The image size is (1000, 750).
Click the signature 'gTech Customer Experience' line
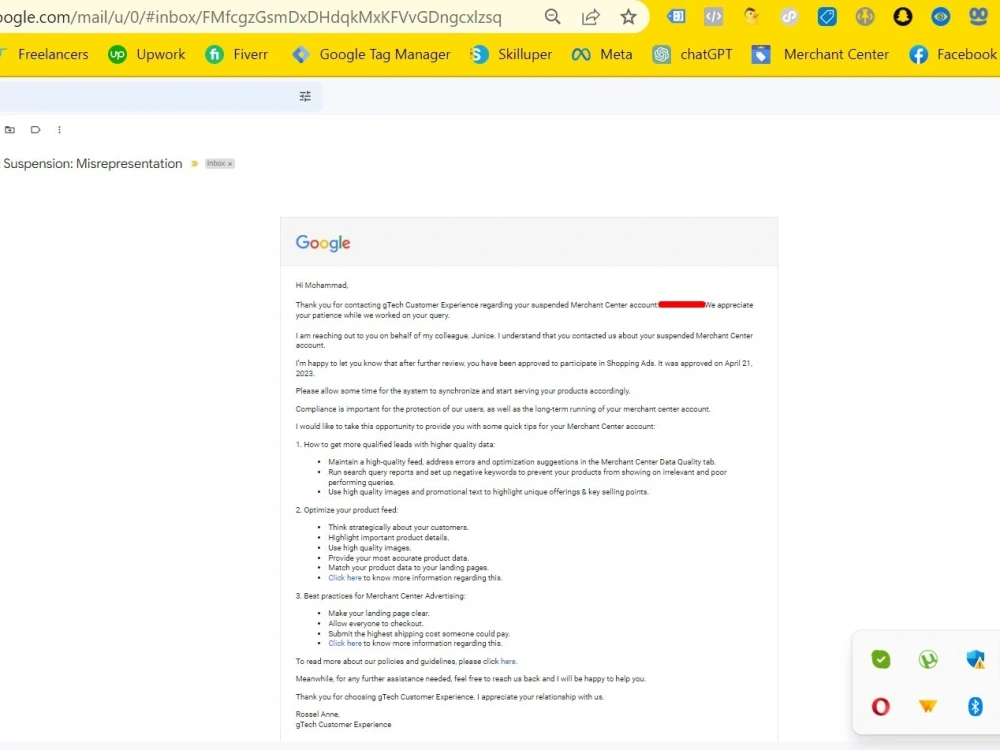click(343, 724)
